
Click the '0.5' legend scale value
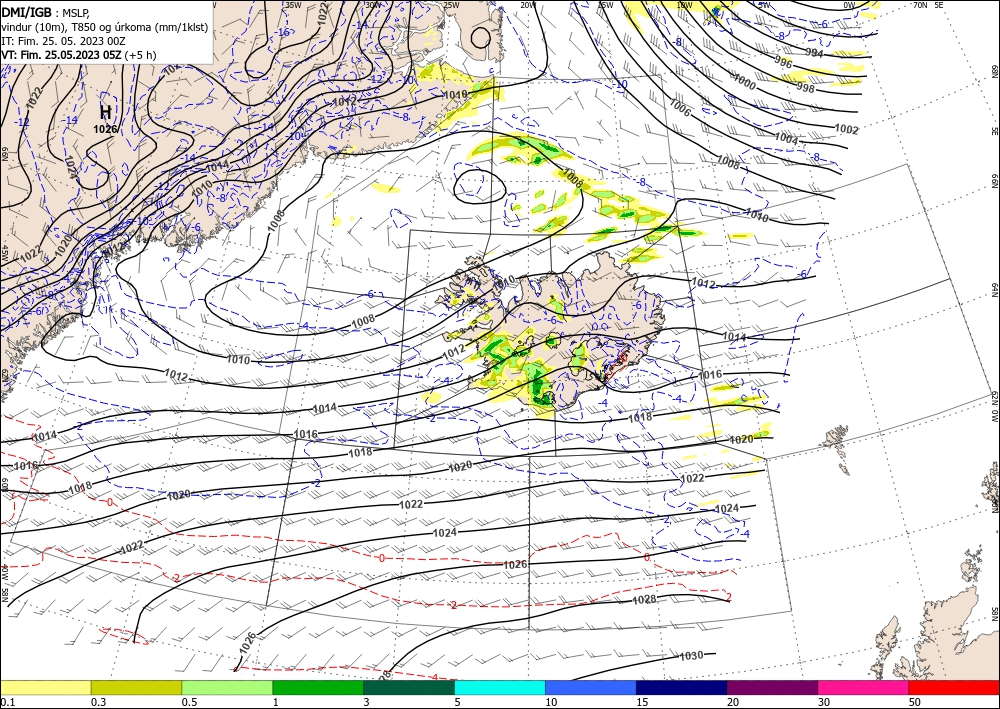[189, 702]
